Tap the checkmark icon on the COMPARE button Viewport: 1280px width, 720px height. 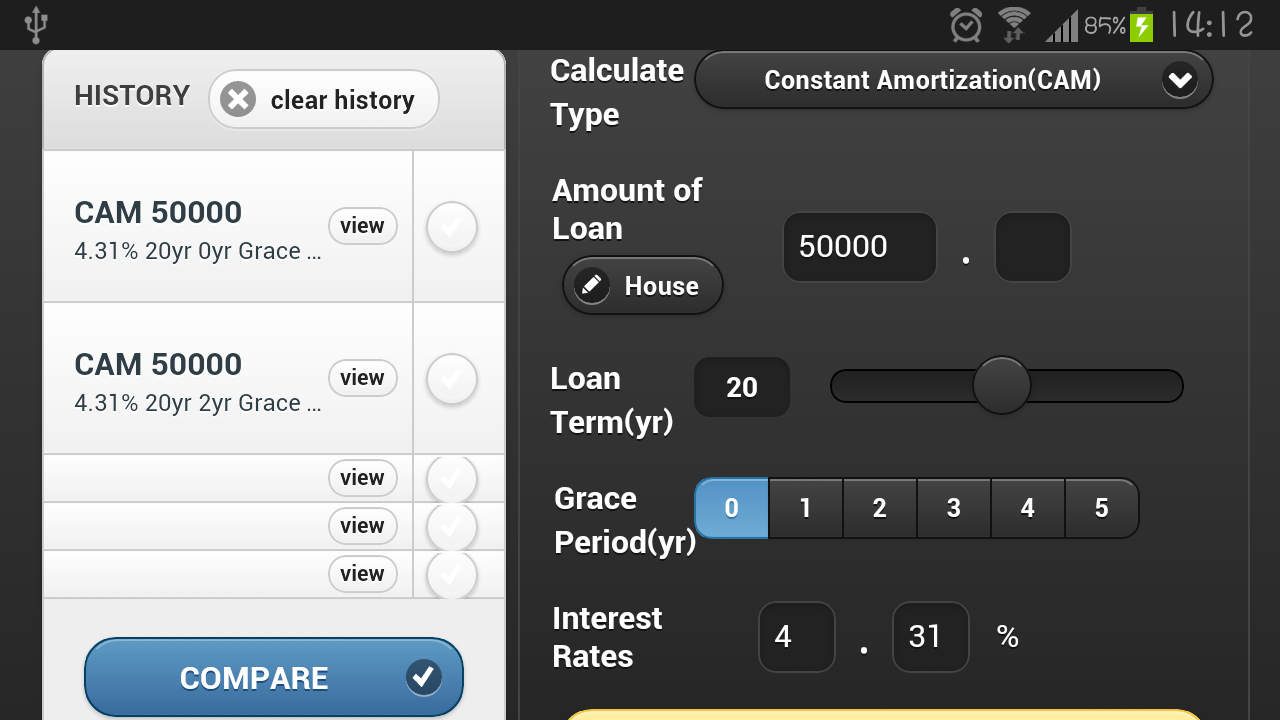[424, 677]
